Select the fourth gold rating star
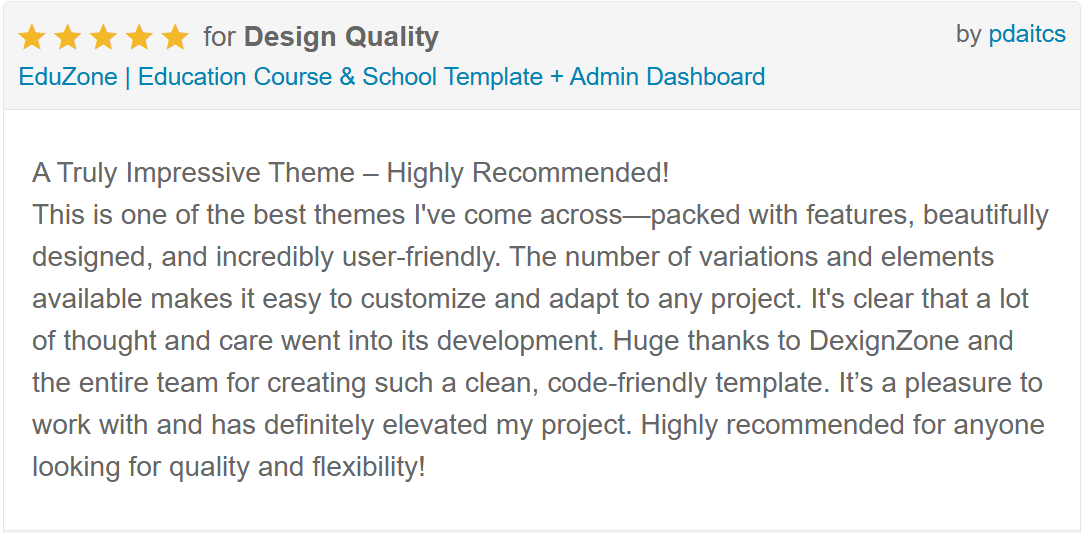 point(139,37)
